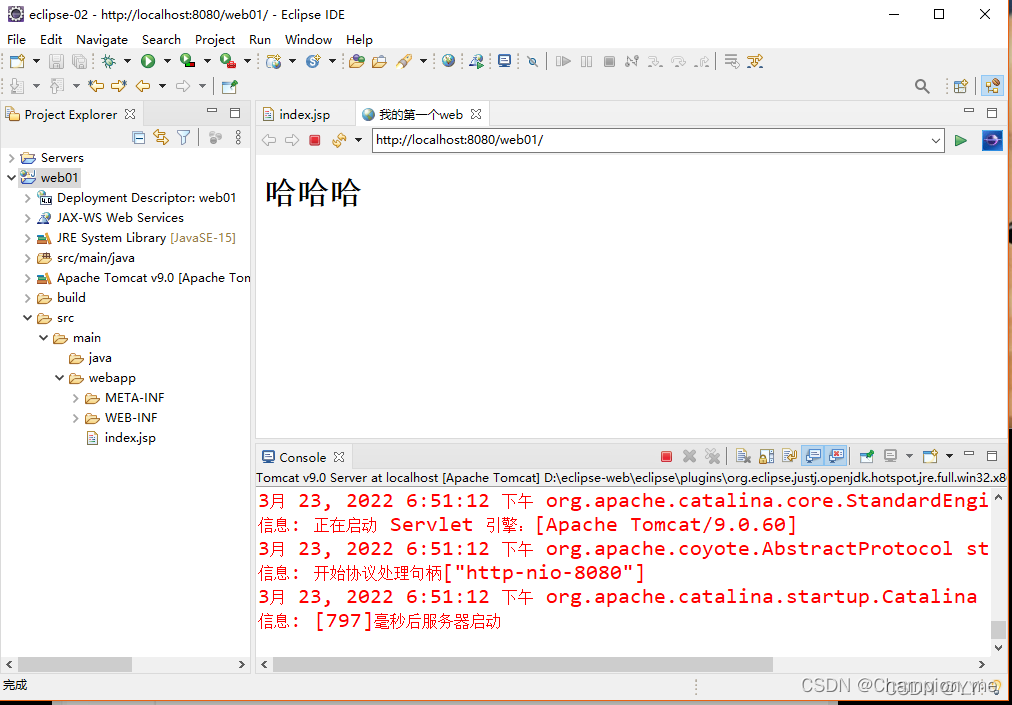Stop page loading in internal browser
Image resolution: width=1012 pixels, height=705 pixels.
pos(315,140)
